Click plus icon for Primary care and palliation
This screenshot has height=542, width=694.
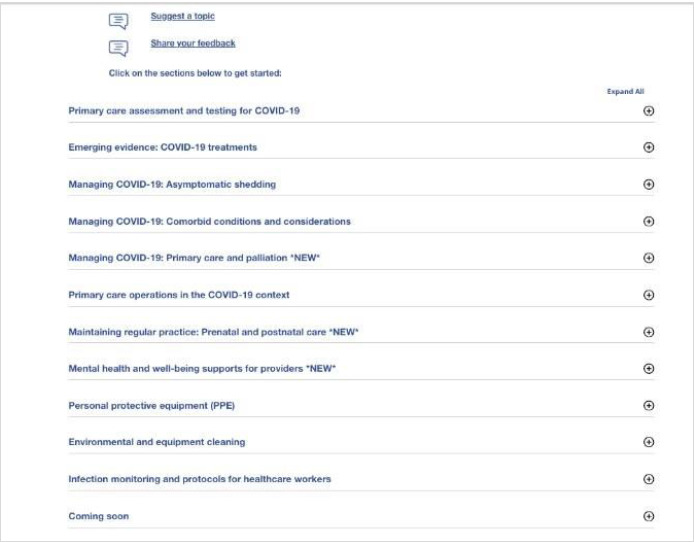tap(648, 258)
